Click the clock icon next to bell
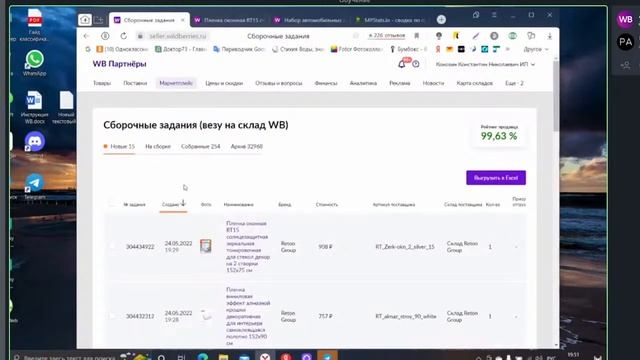Viewport: 640px width, 360px height. (x=416, y=64)
